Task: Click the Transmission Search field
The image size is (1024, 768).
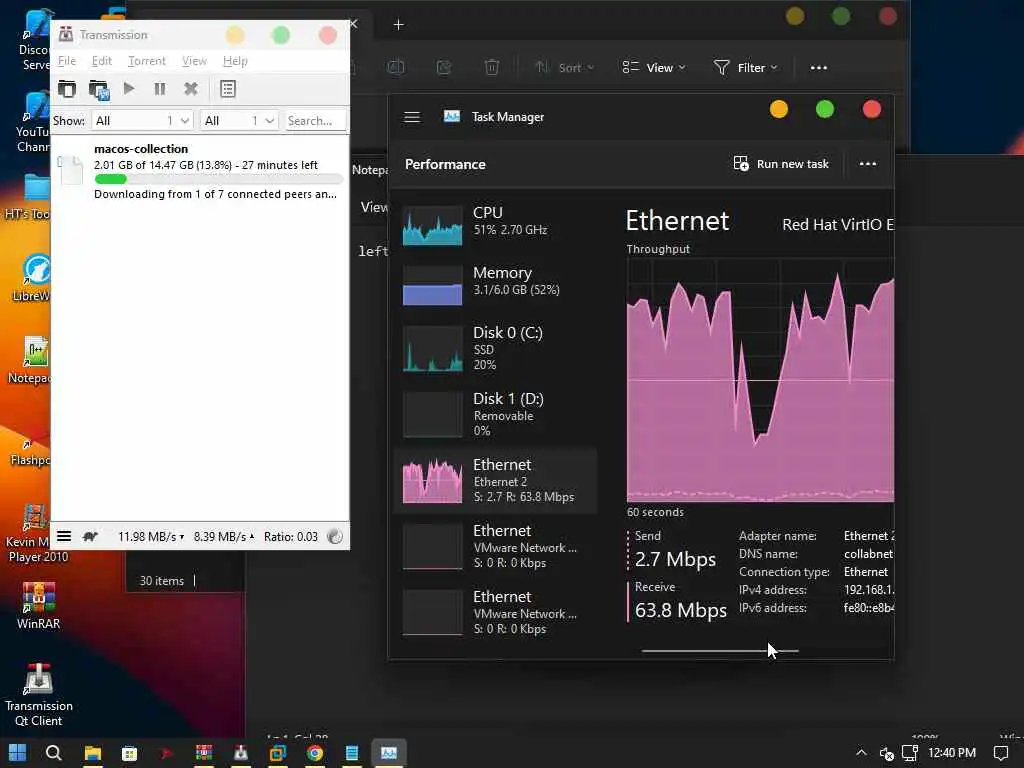Action: [315, 121]
